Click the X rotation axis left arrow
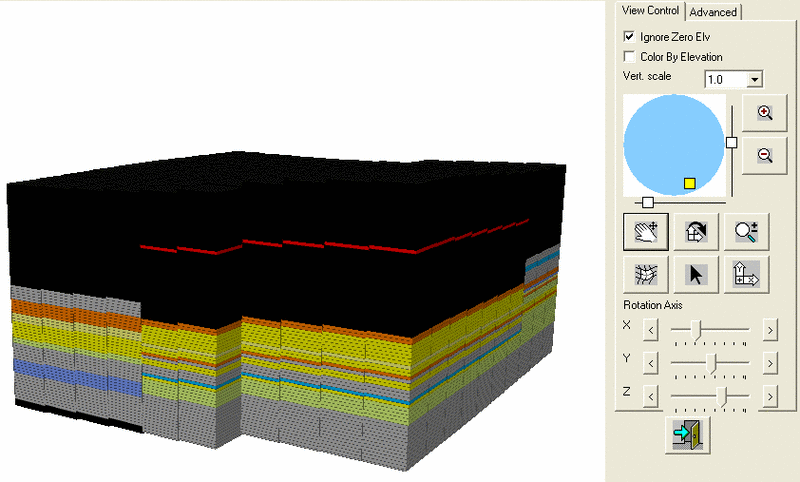The height and width of the screenshot is (482, 800). click(651, 330)
